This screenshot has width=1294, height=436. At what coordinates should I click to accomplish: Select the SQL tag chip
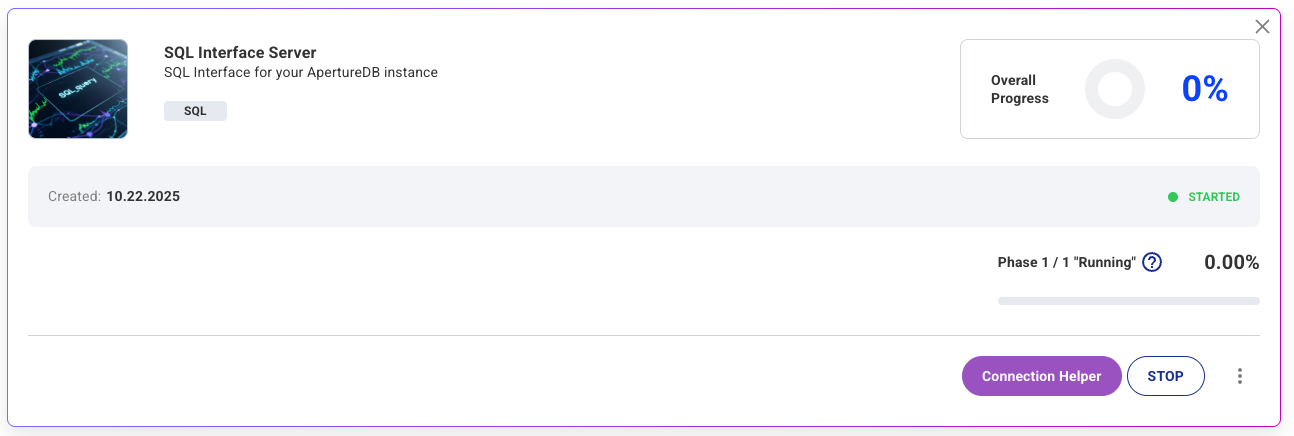pyautogui.click(x=195, y=111)
